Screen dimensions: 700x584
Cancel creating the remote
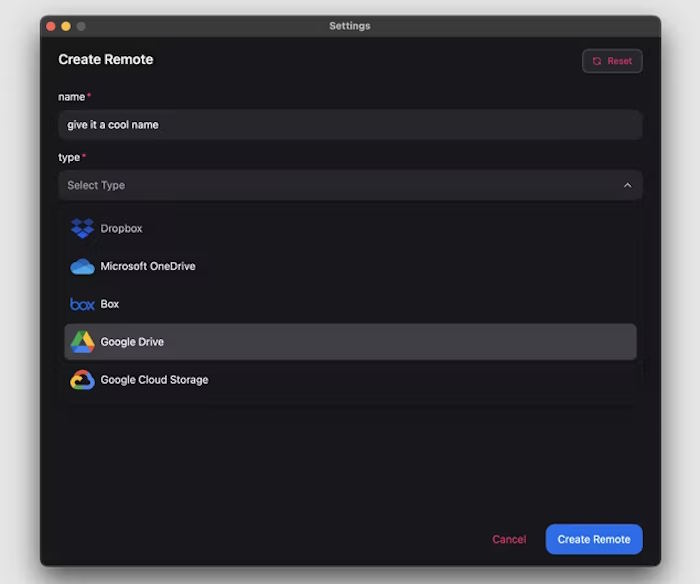[509, 539]
